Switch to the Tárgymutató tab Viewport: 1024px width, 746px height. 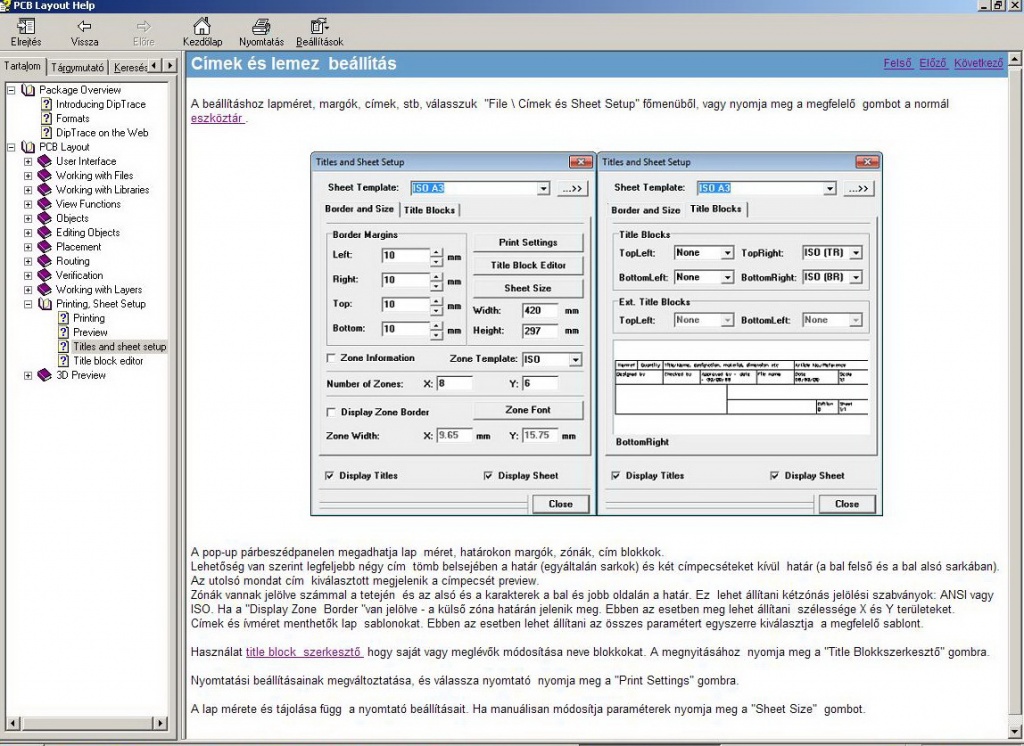tap(77, 67)
